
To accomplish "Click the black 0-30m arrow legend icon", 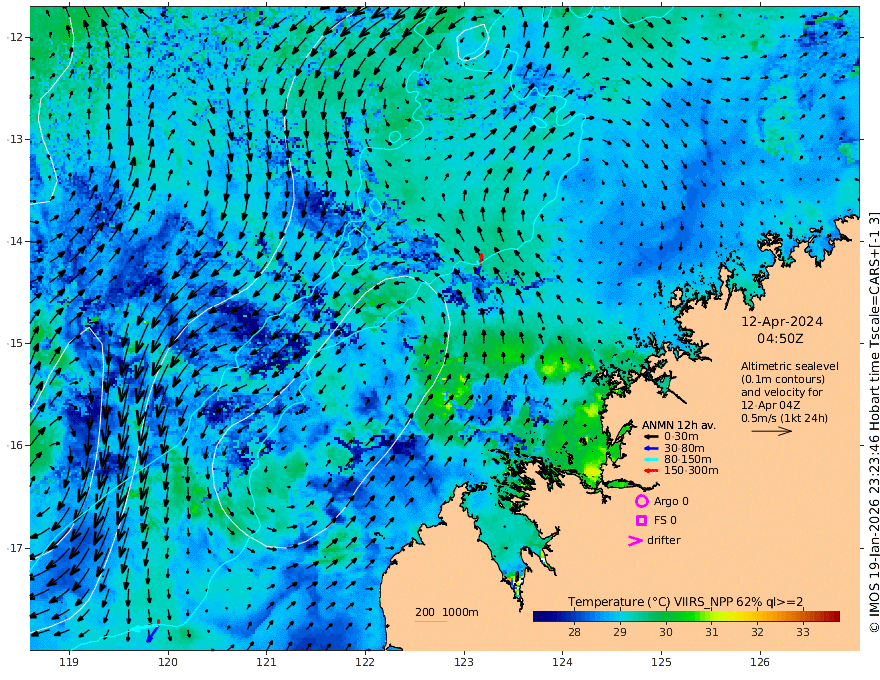I will point(650,437).
